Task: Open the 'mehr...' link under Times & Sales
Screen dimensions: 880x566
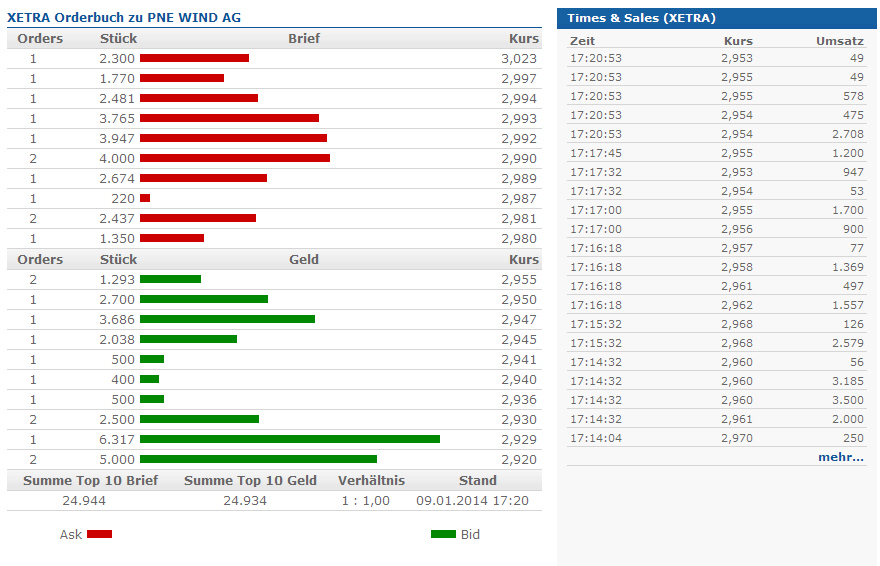Action: click(x=841, y=457)
